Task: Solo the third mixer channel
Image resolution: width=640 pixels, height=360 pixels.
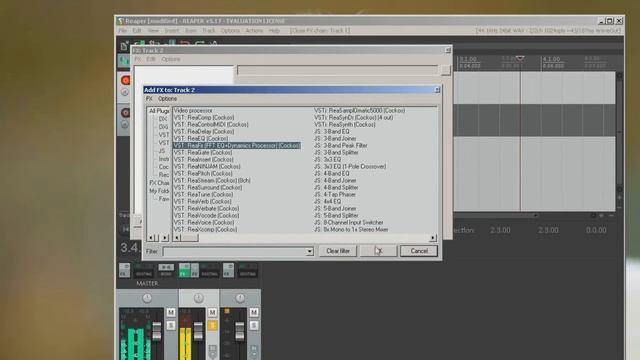Action: pos(254,325)
